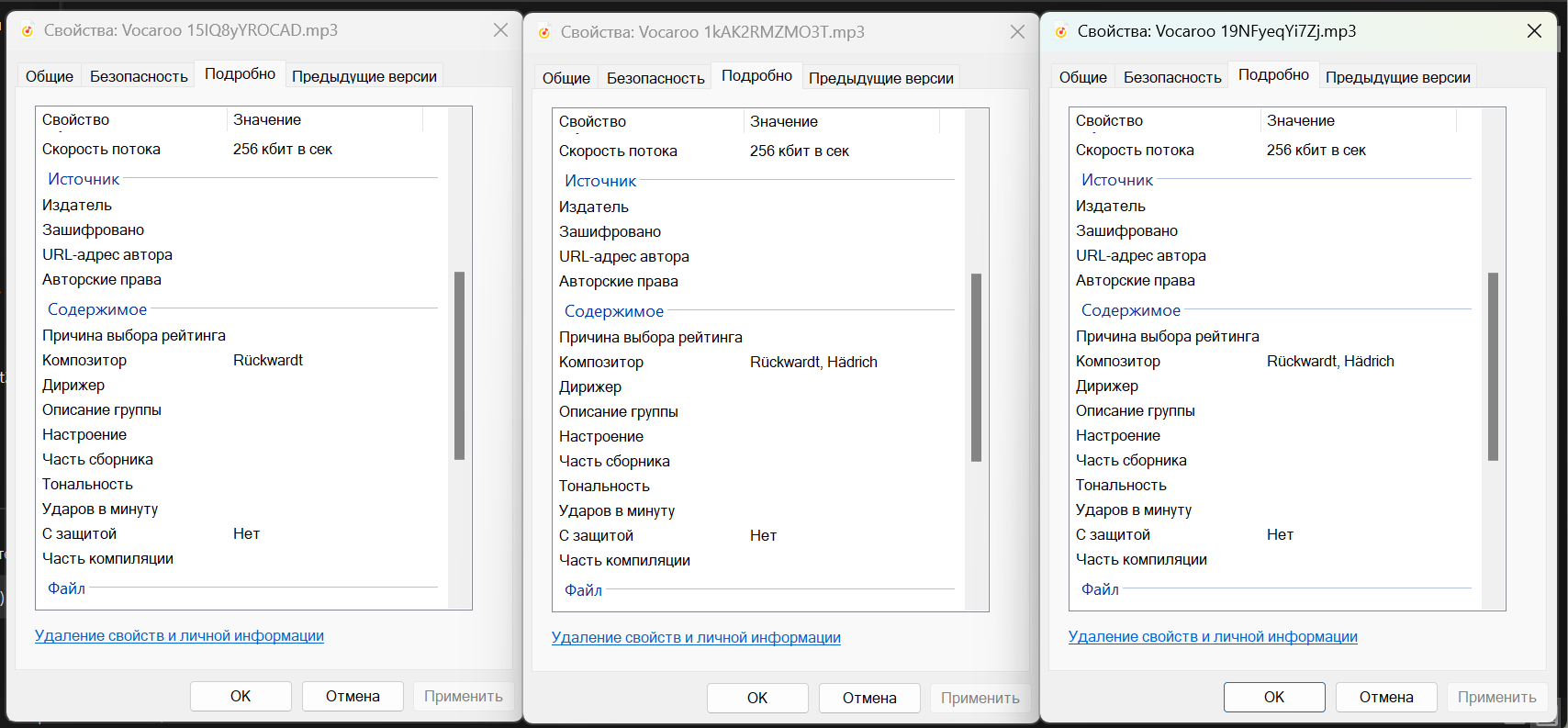Click the scrollbar thumb in 15IQ8yYROCAD details list

(x=459, y=365)
